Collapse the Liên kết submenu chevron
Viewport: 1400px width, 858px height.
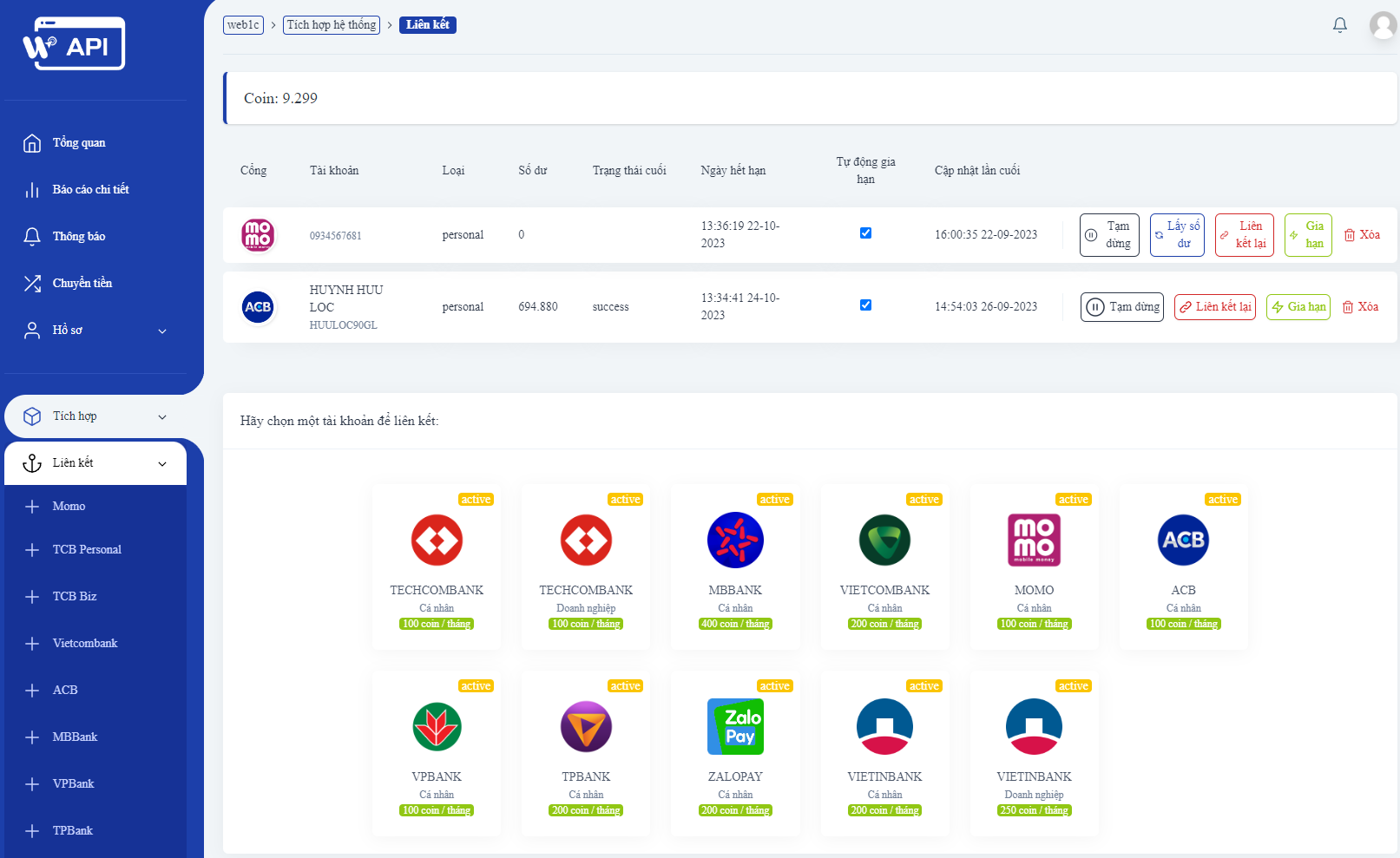tap(162, 464)
